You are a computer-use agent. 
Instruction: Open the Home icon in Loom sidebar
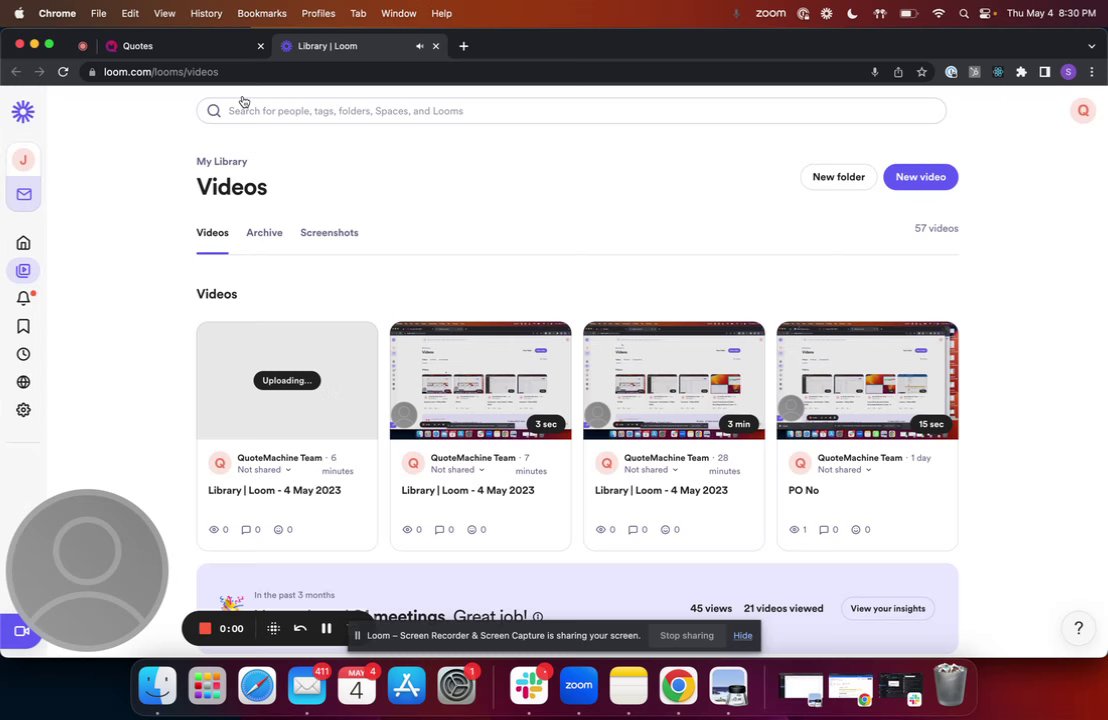click(23, 243)
